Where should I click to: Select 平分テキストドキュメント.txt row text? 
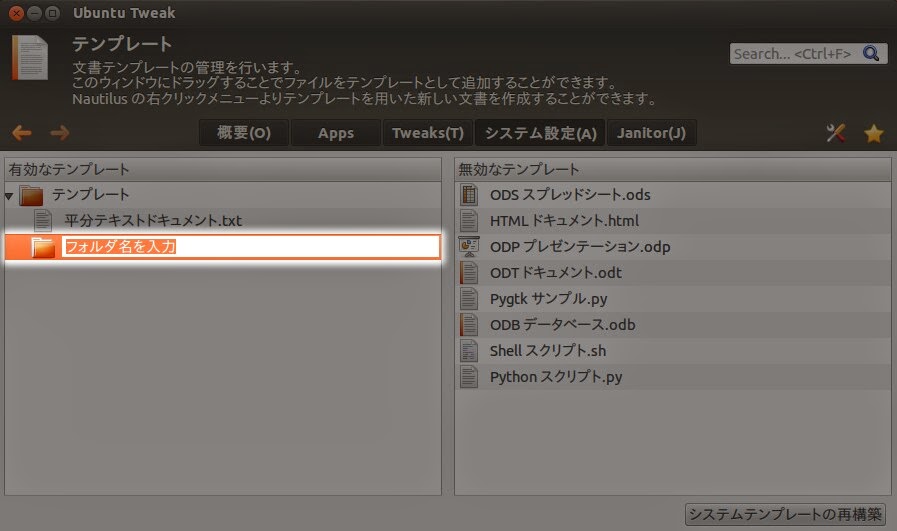(x=153, y=220)
